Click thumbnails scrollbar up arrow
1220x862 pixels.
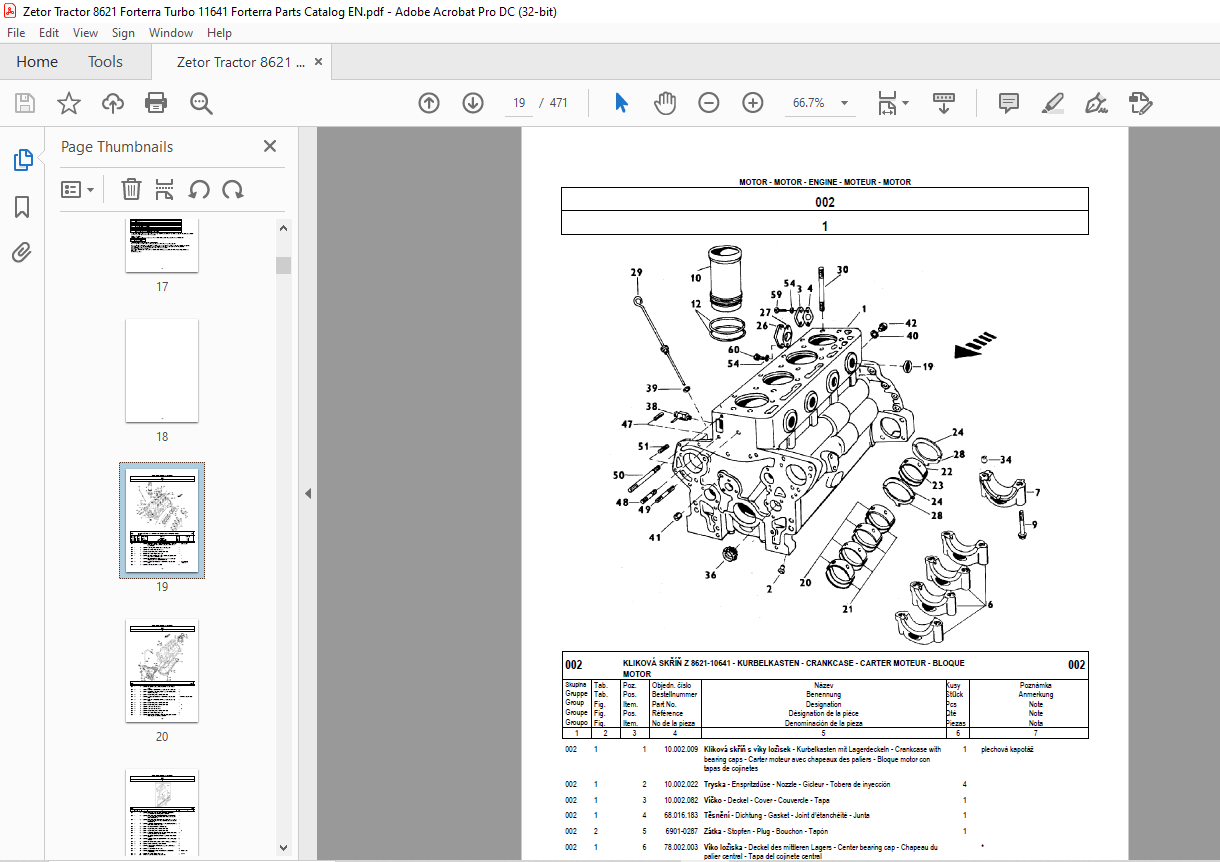click(x=284, y=228)
